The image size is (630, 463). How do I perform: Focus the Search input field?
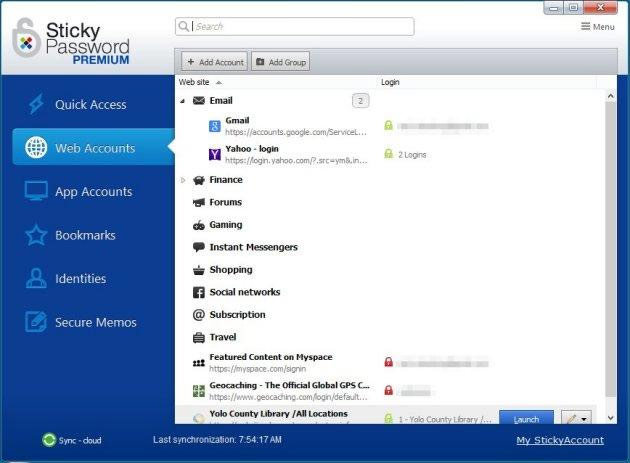coord(295,27)
